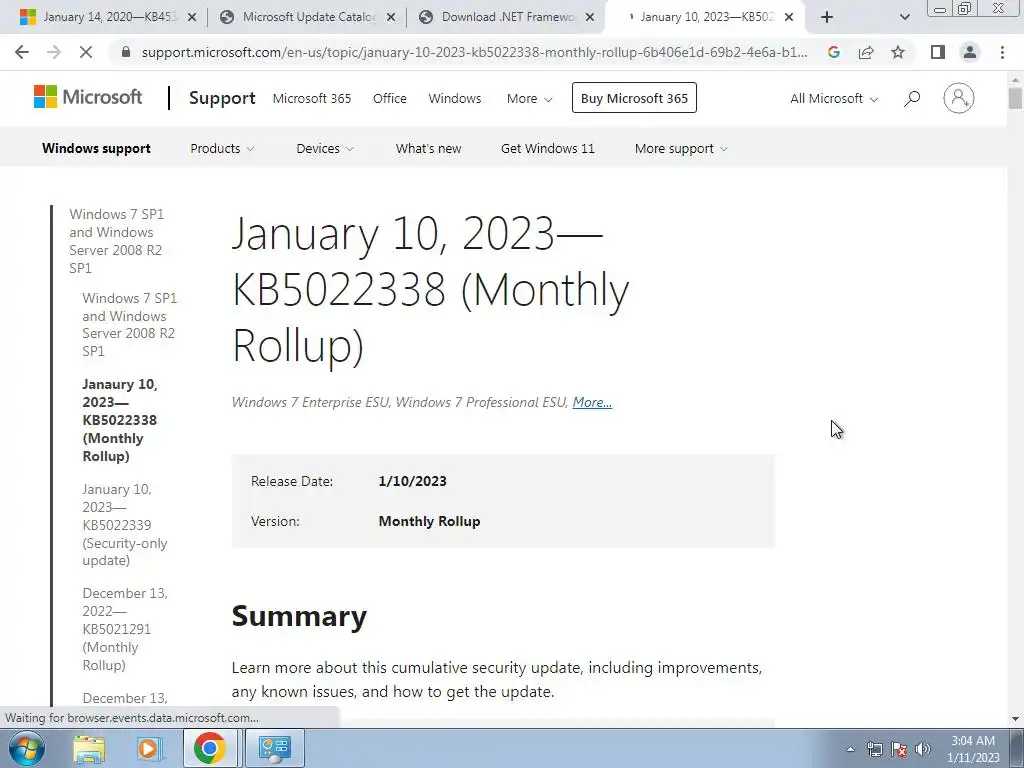The image size is (1024, 768).
Task: Share this page using the share icon
Action: [866, 52]
